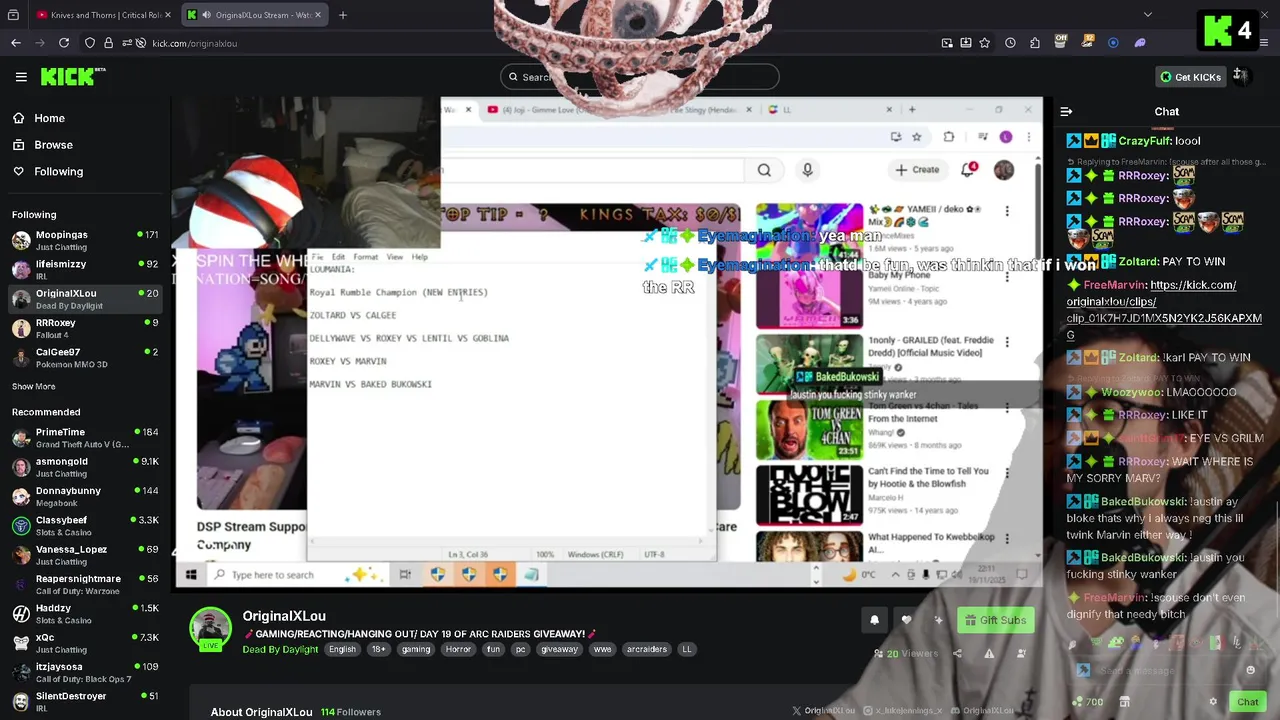
Task: Select the Pepe frog quick emote
Action: click(x=1117, y=643)
